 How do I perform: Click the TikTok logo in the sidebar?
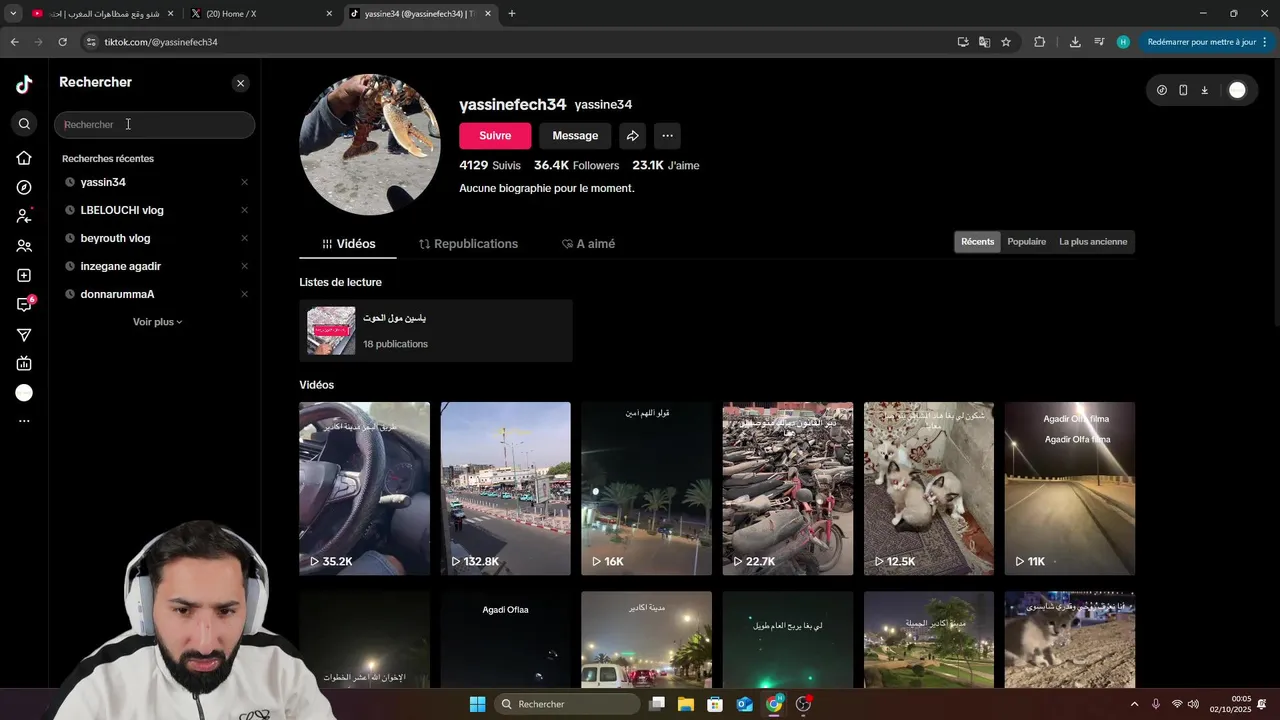(x=24, y=84)
